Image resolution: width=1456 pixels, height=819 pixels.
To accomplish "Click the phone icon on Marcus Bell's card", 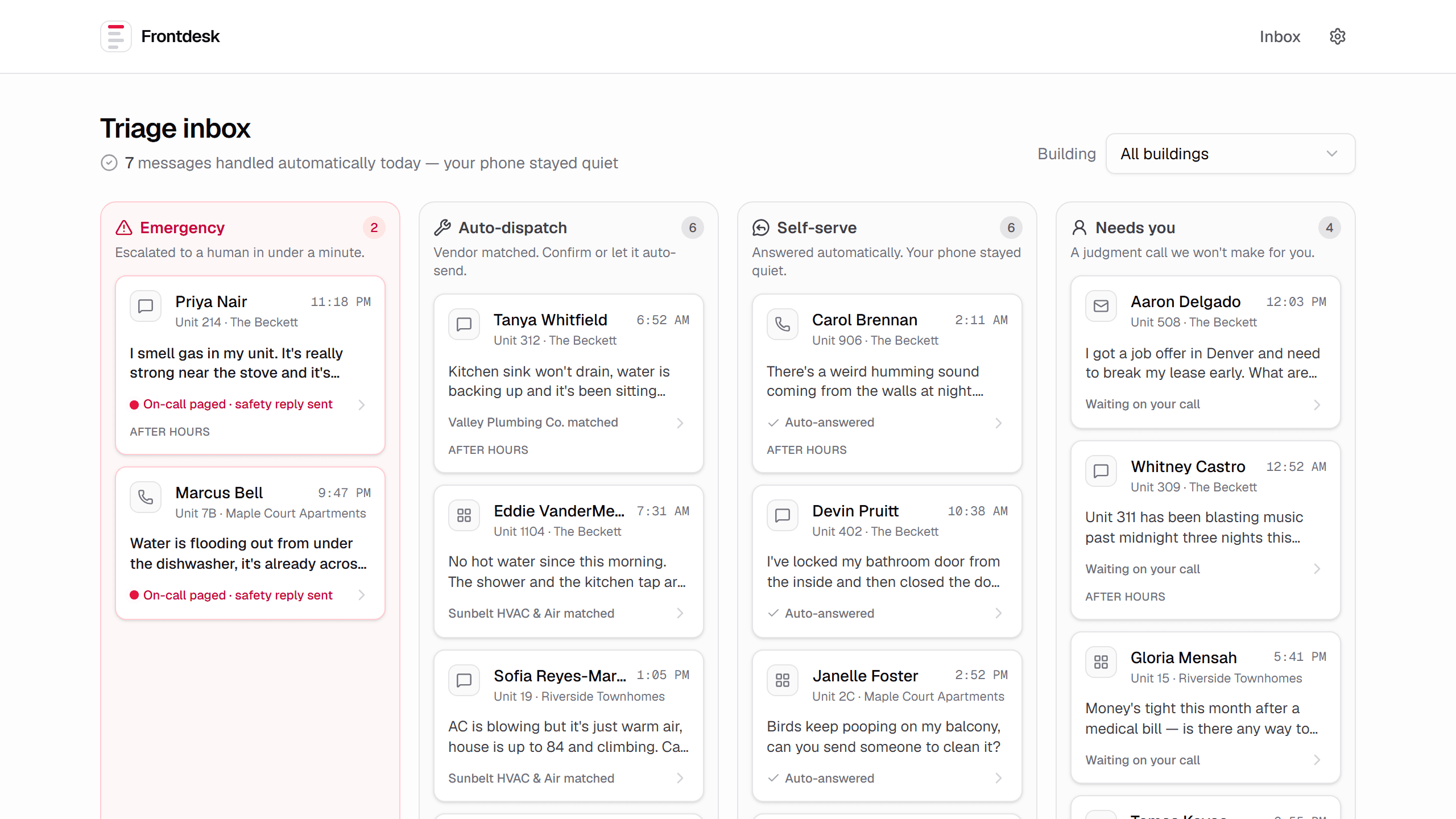I will click(x=146, y=497).
